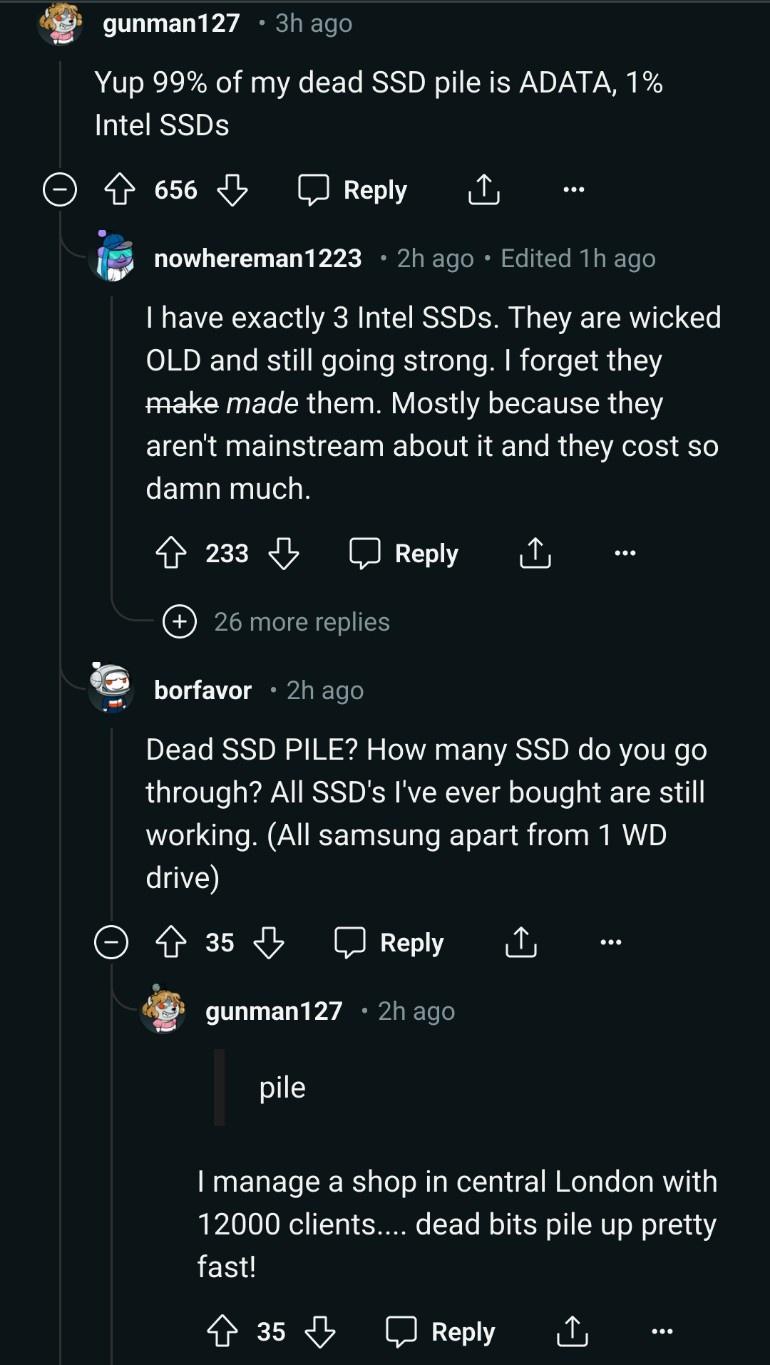The image size is (770, 1365).
Task: Collapse borfavor's comment thread
Action: pyautogui.click(x=111, y=942)
